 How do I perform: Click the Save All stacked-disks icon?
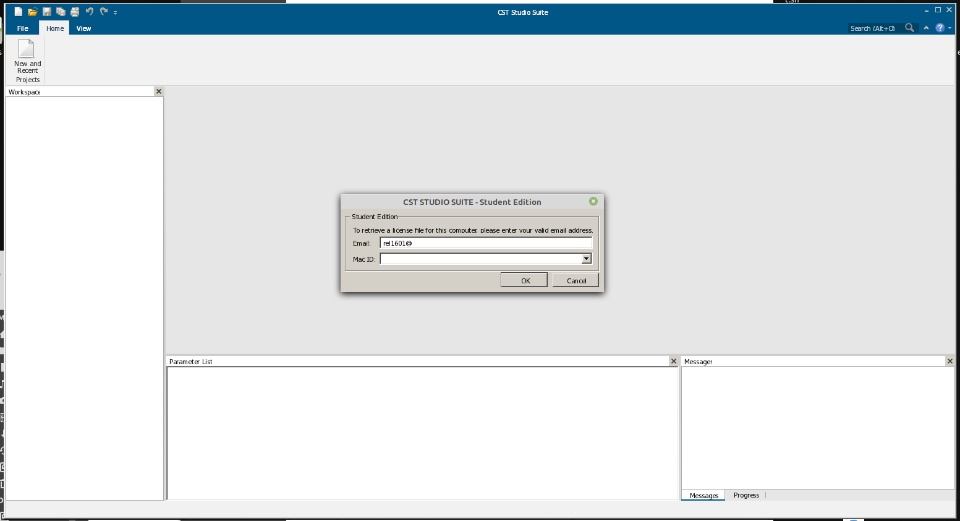tap(61, 12)
